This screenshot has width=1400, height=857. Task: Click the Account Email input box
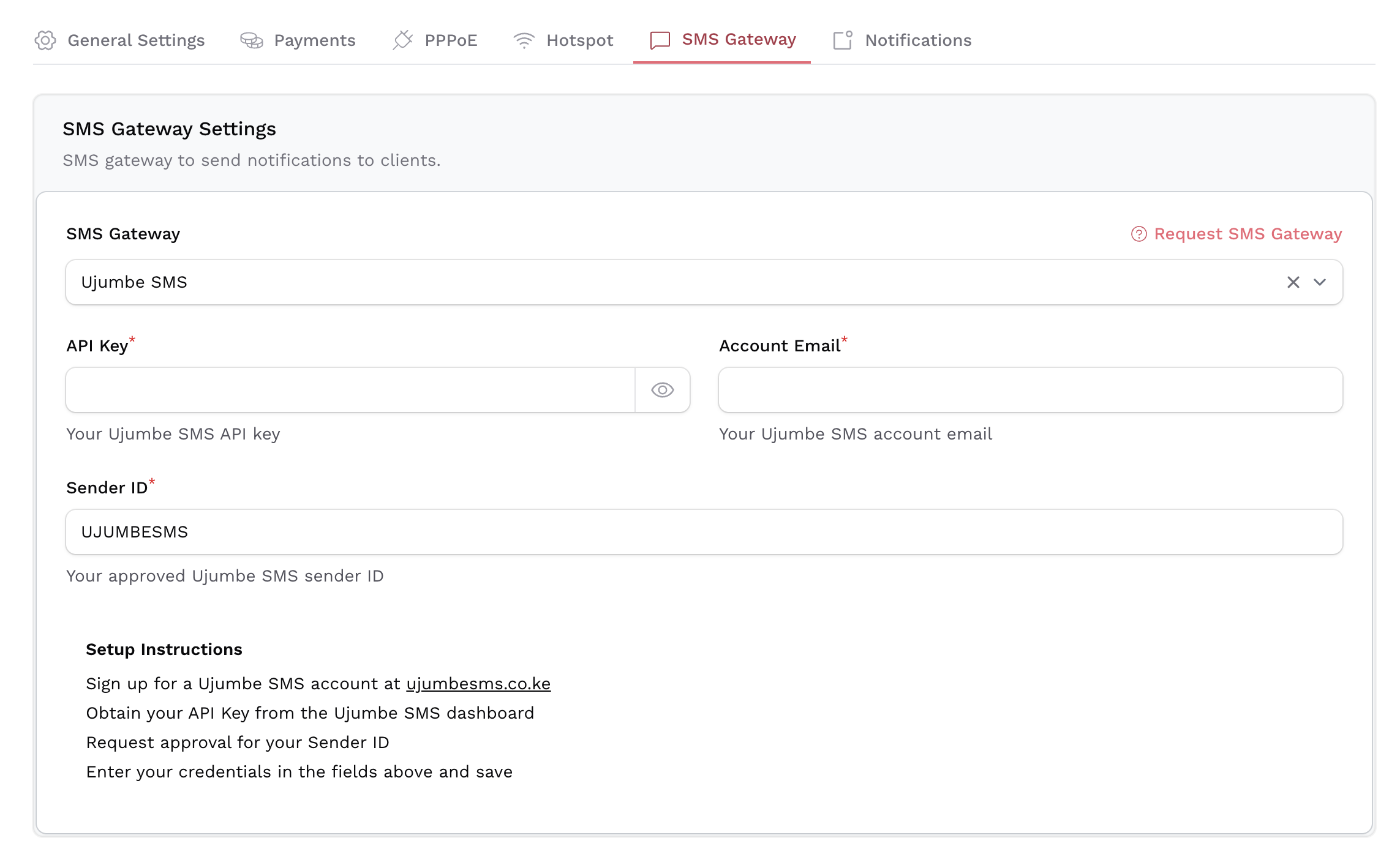pyautogui.click(x=1029, y=390)
